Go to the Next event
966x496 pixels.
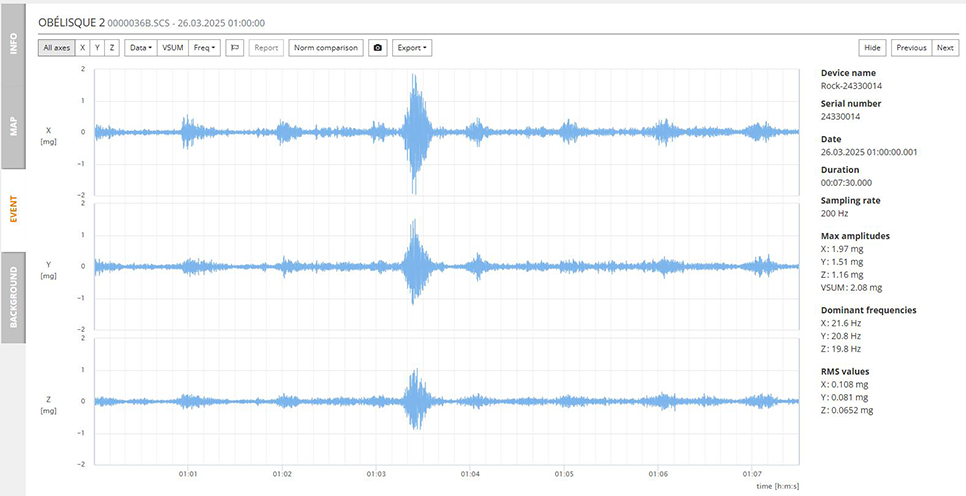click(945, 47)
